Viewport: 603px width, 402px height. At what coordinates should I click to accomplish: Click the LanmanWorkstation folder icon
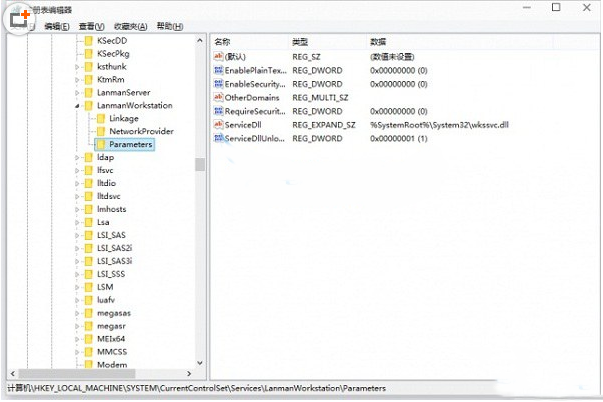89,106
